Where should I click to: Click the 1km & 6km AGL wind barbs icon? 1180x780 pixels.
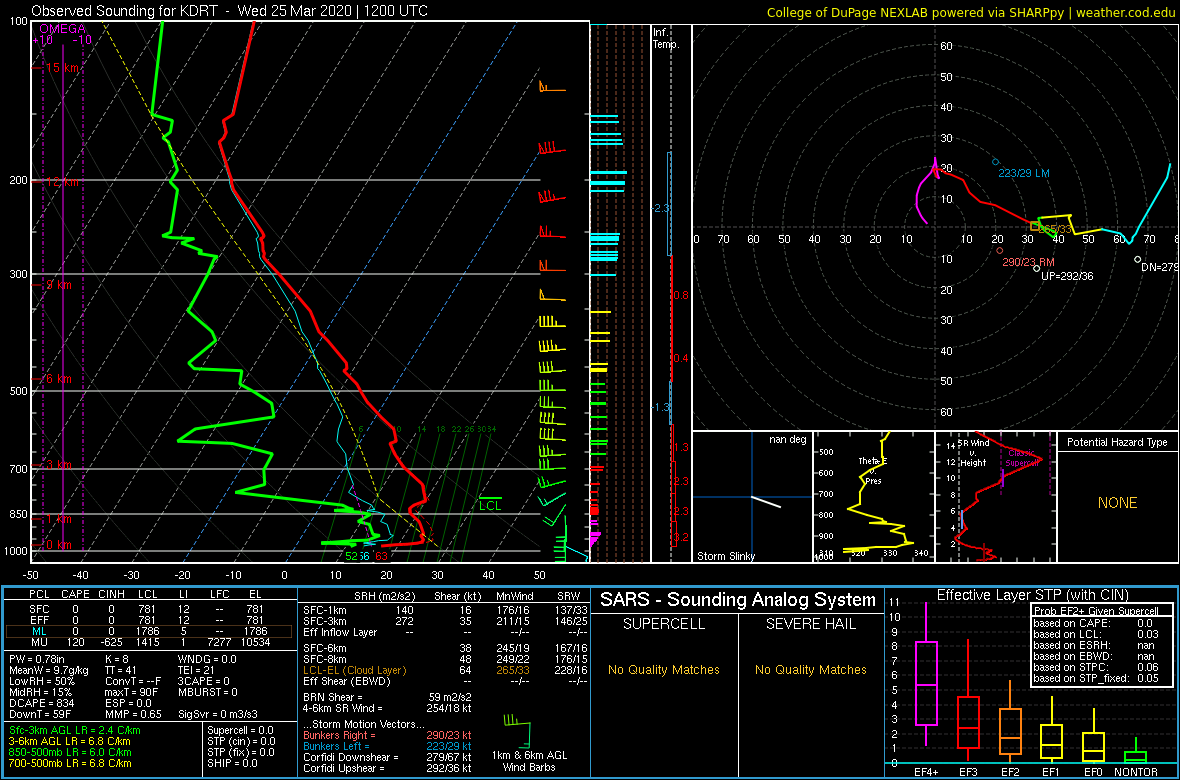[516, 731]
